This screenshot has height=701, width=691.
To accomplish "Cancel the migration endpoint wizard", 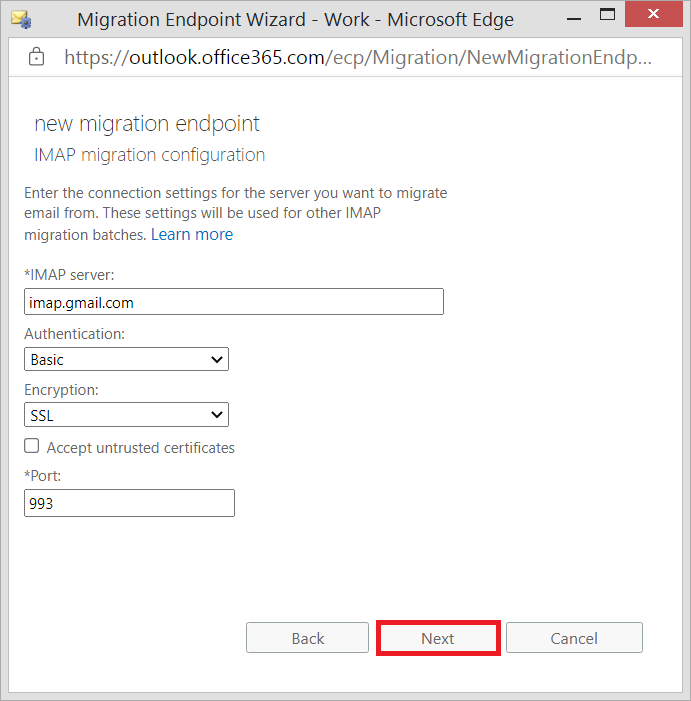I will (x=574, y=638).
